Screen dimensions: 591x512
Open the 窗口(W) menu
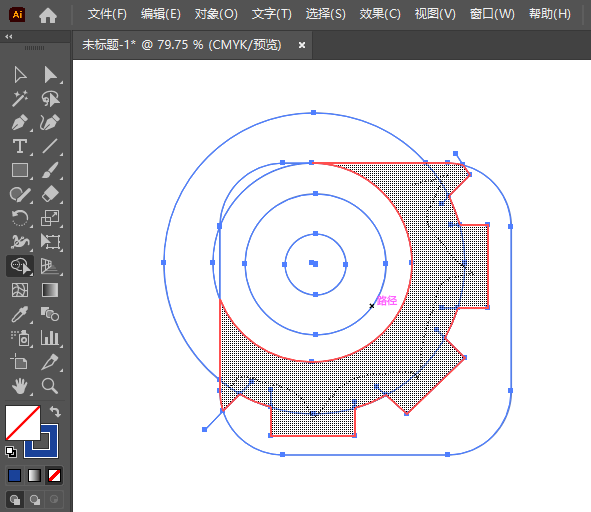click(x=492, y=14)
